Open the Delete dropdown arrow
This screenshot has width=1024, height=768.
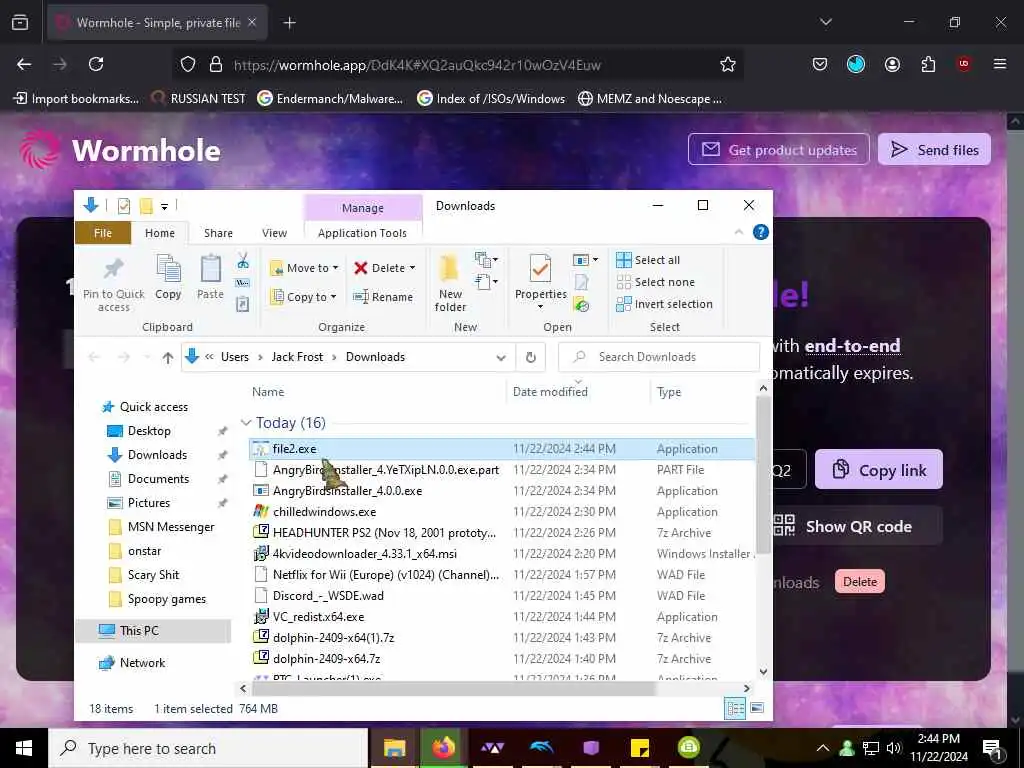(412, 268)
